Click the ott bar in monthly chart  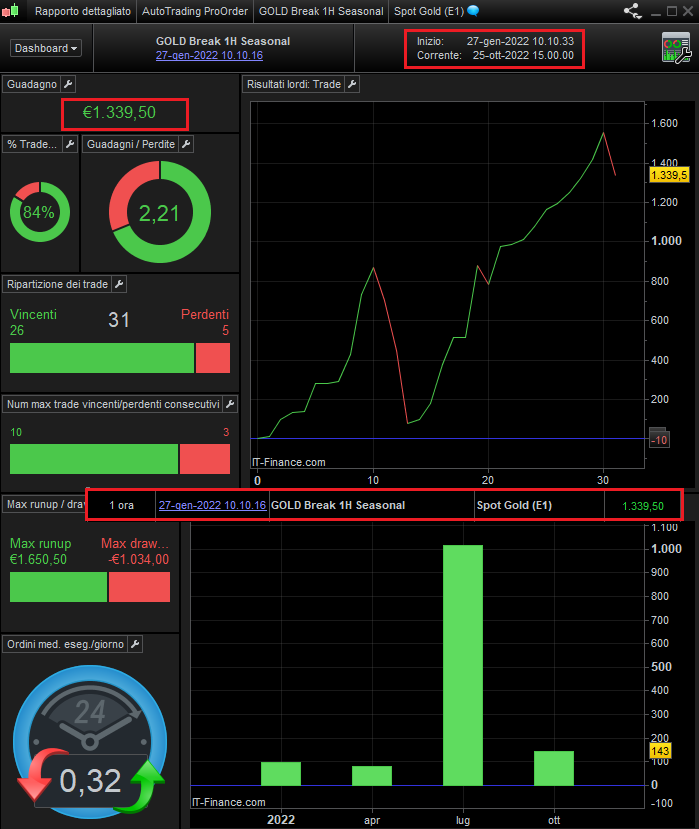click(x=554, y=768)
